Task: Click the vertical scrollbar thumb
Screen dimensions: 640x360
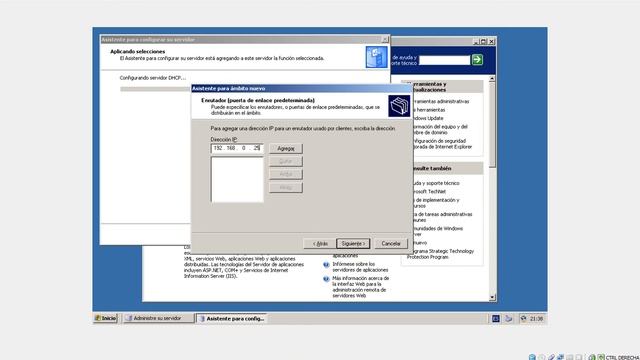Action: pos(492,124)
